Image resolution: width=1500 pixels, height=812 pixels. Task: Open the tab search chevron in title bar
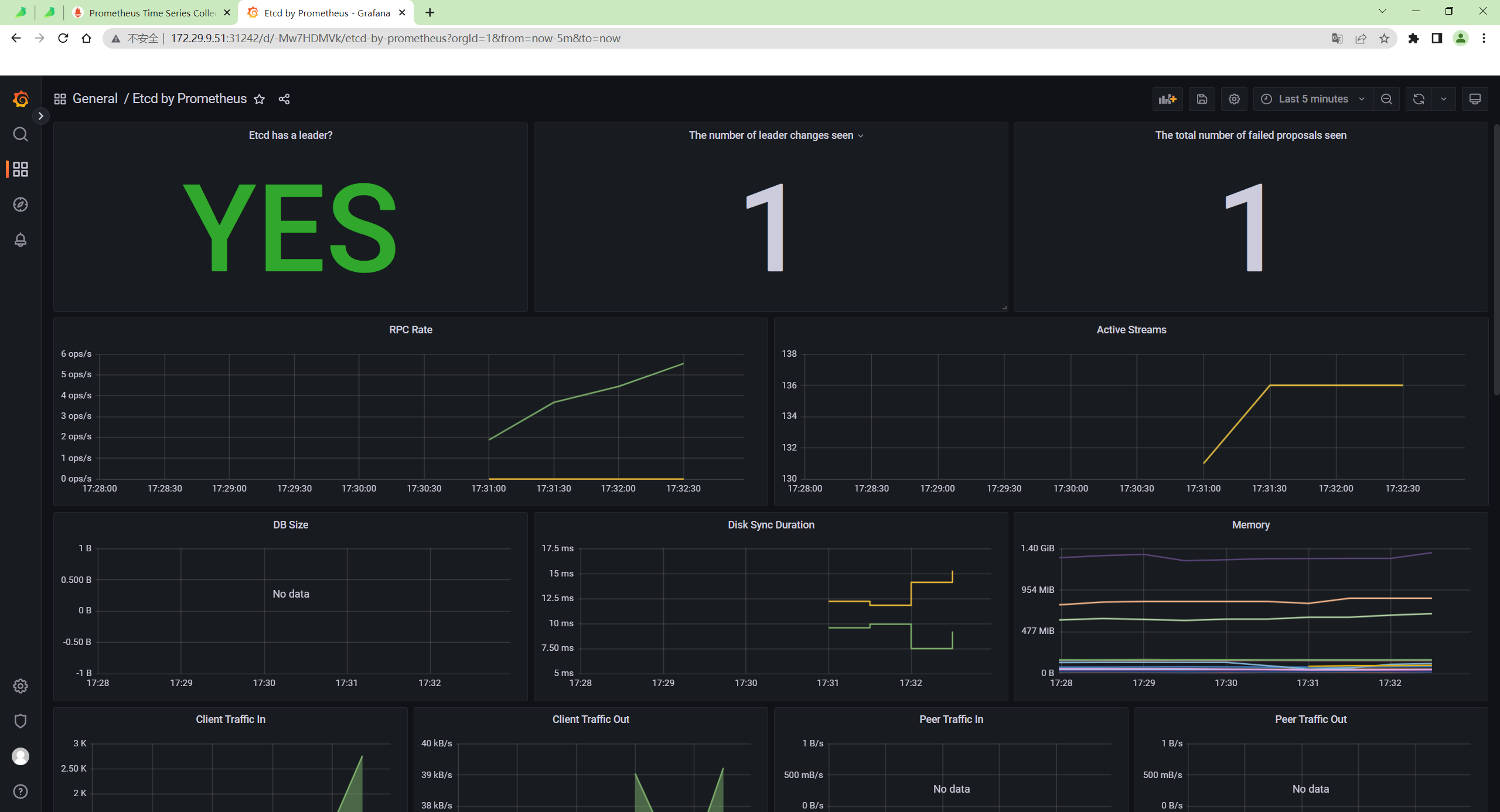[x=1382, y=11]
